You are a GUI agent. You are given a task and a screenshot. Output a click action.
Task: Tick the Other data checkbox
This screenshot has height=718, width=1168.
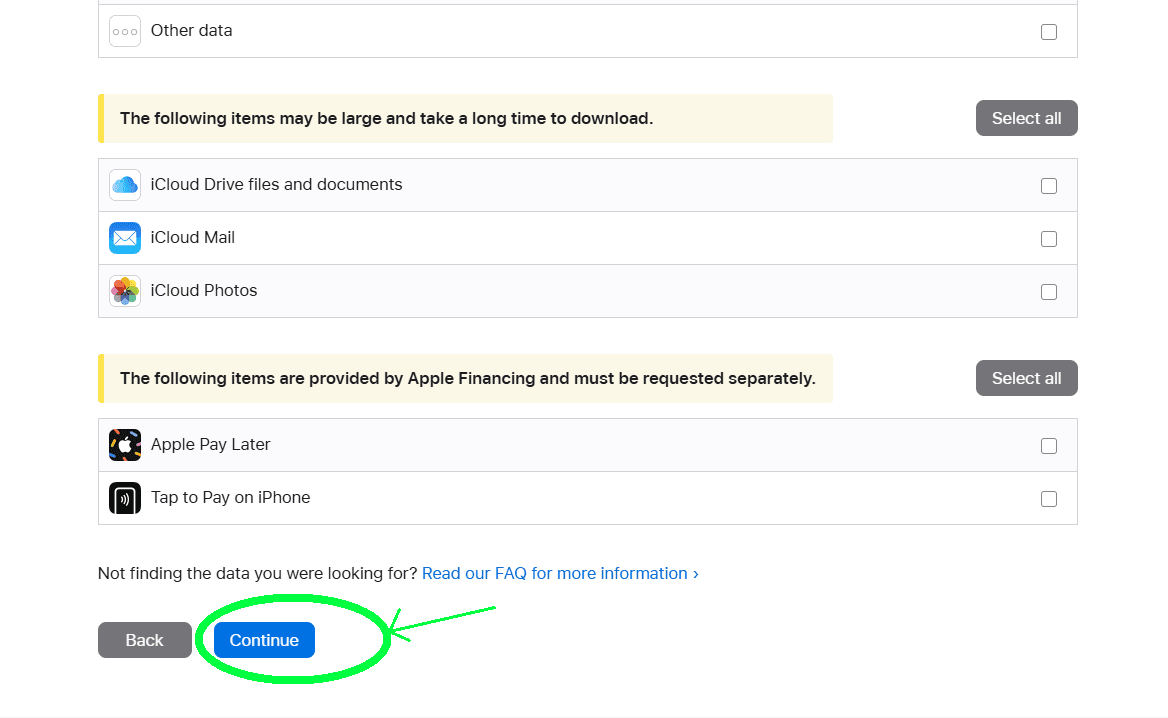1048,31
